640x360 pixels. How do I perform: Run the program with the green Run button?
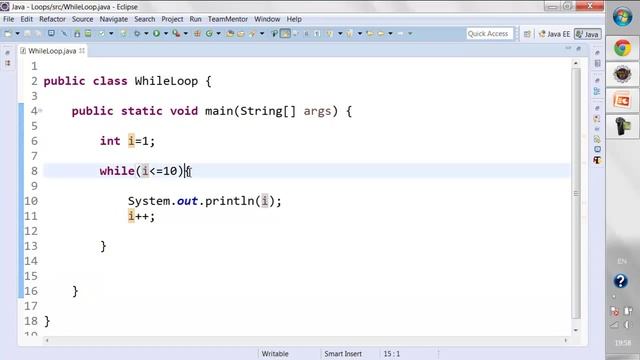pyautogui.click(x=156, y=33)
